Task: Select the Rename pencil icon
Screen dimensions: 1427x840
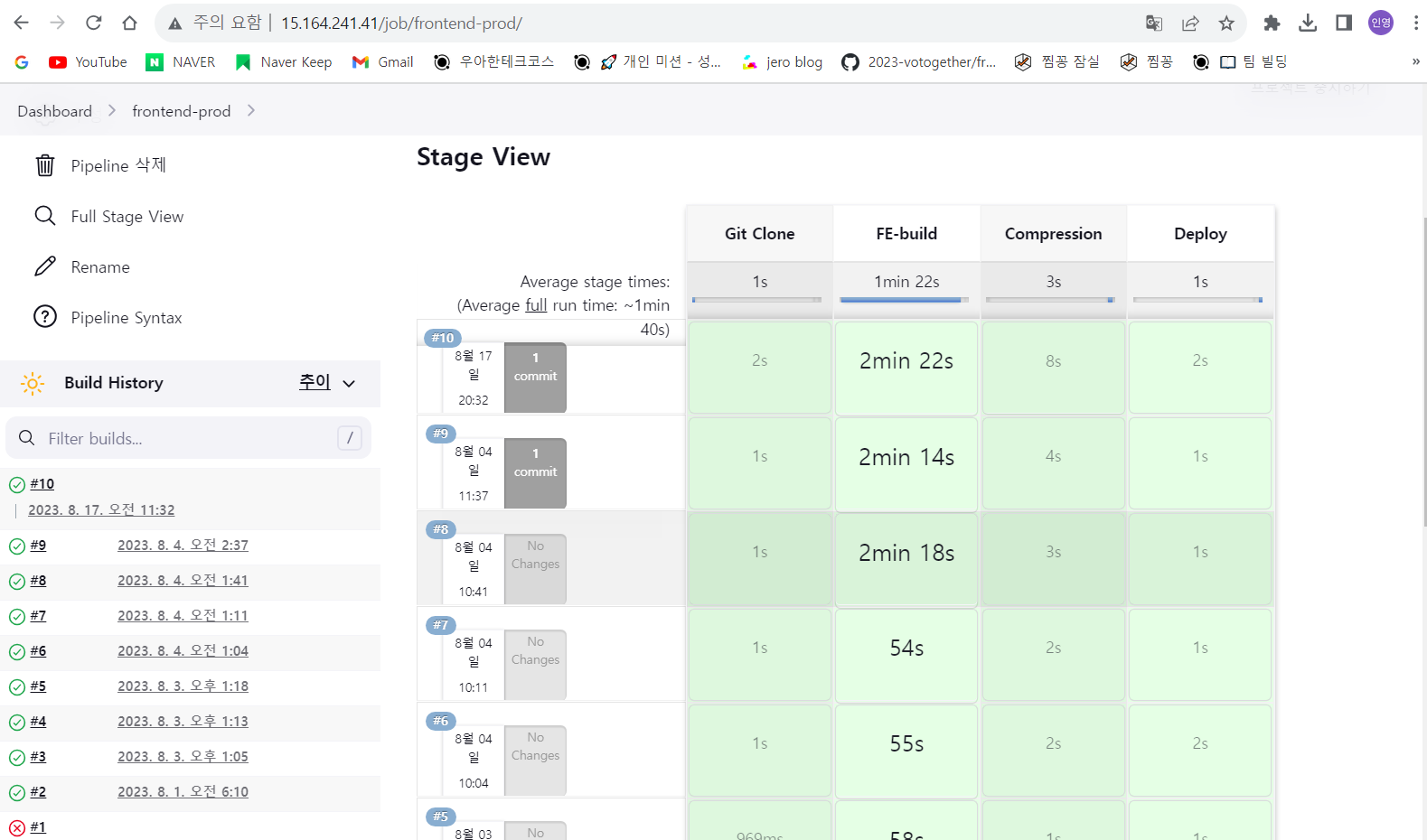Action: pos(45,266)
